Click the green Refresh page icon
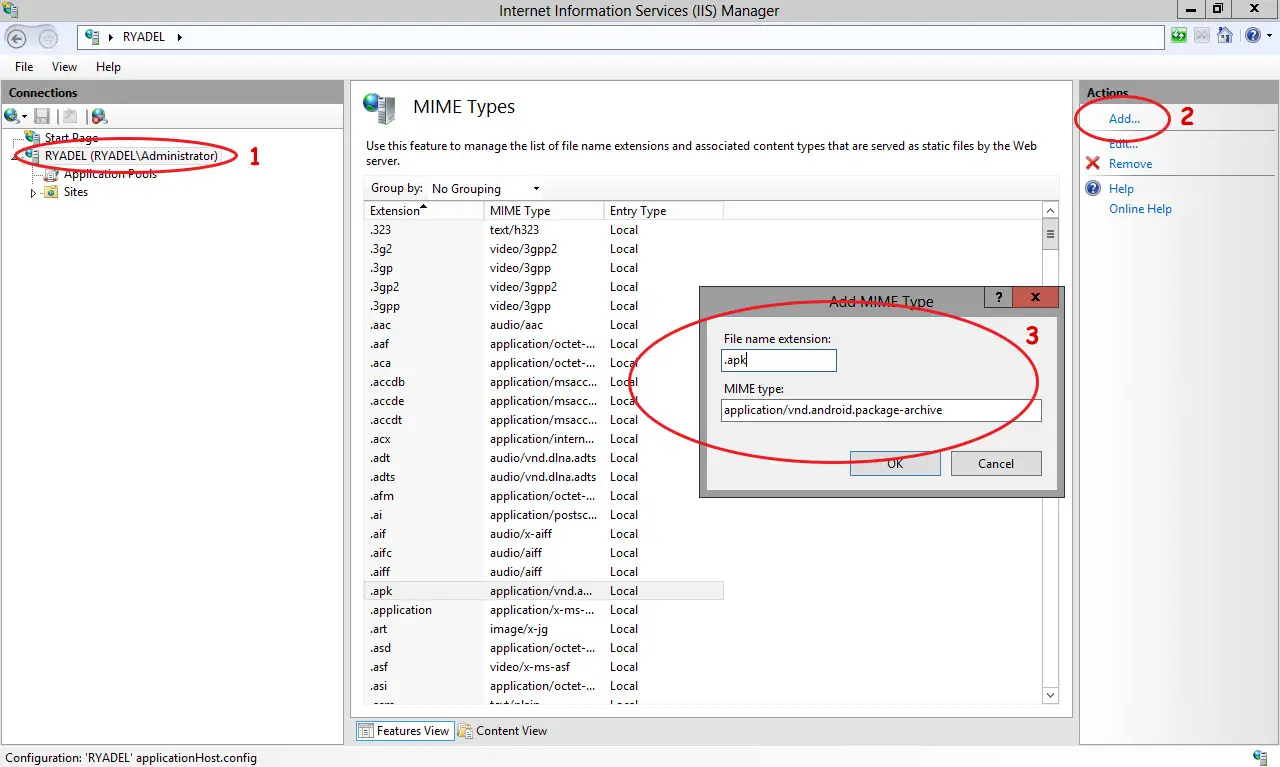Viewport: 1280px width, 767px height. click(1180, 36)
